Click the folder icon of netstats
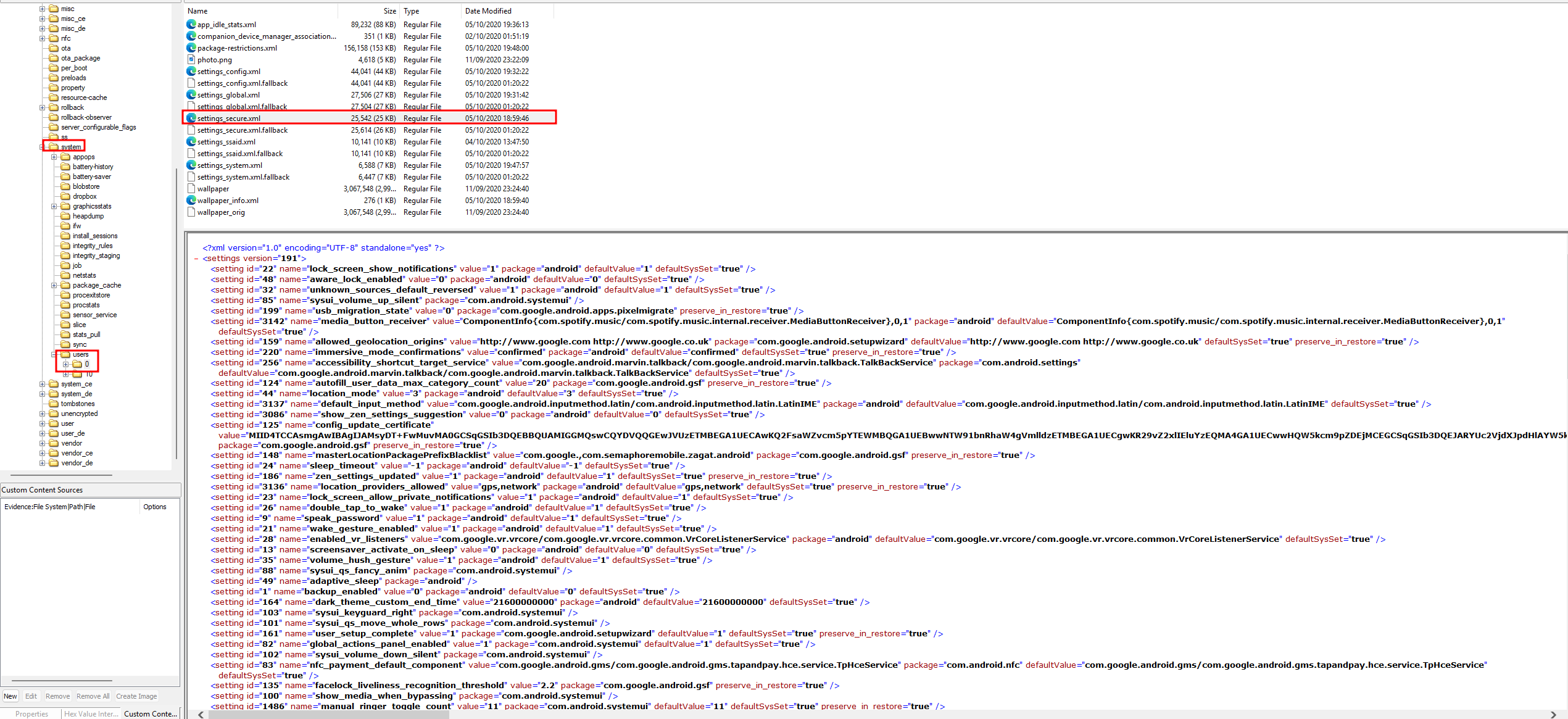This screenshot has width=1568, height=719. (65, 275)
